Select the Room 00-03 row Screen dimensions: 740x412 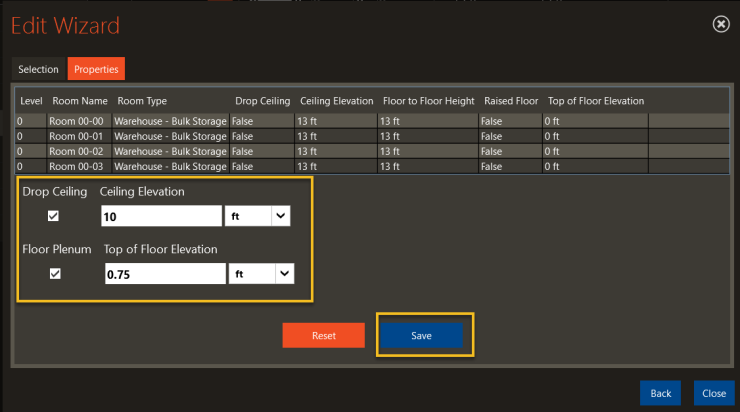(x=372, y=167)
